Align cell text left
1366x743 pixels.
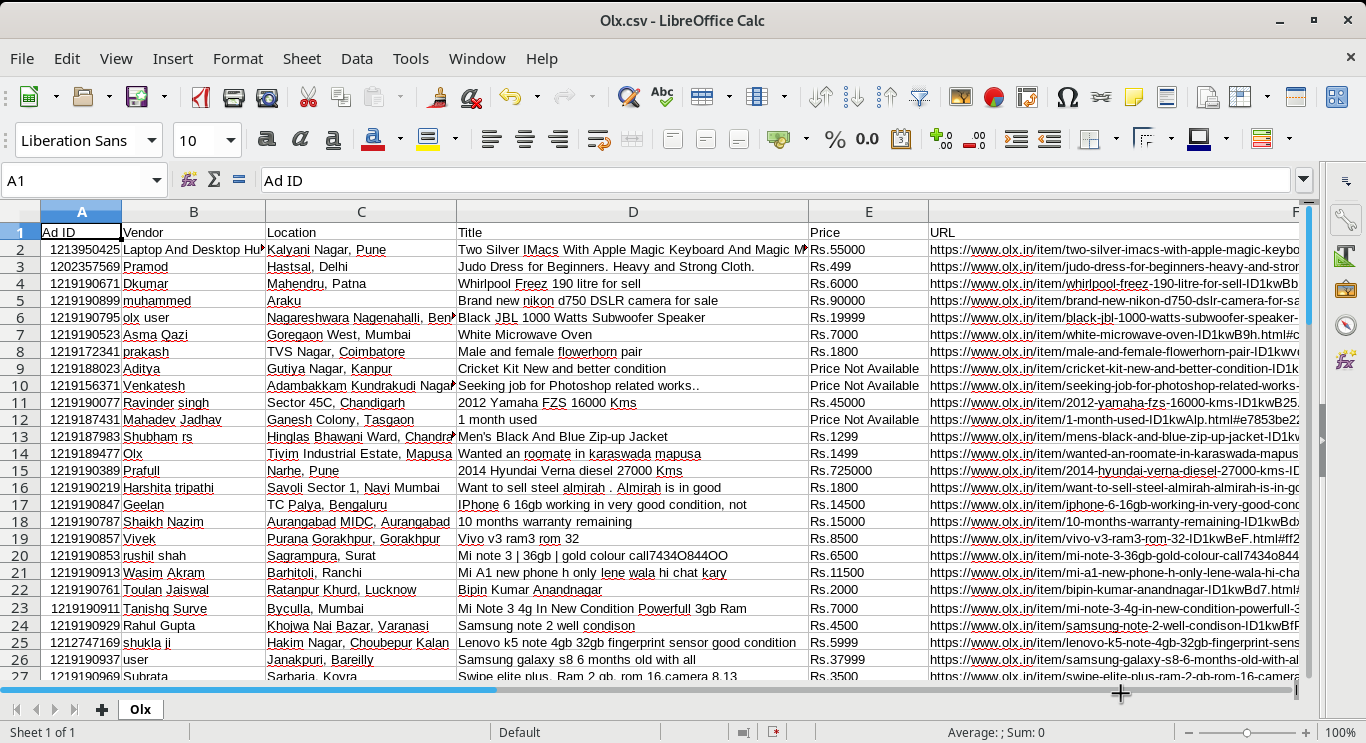click(x=491, y=139)
